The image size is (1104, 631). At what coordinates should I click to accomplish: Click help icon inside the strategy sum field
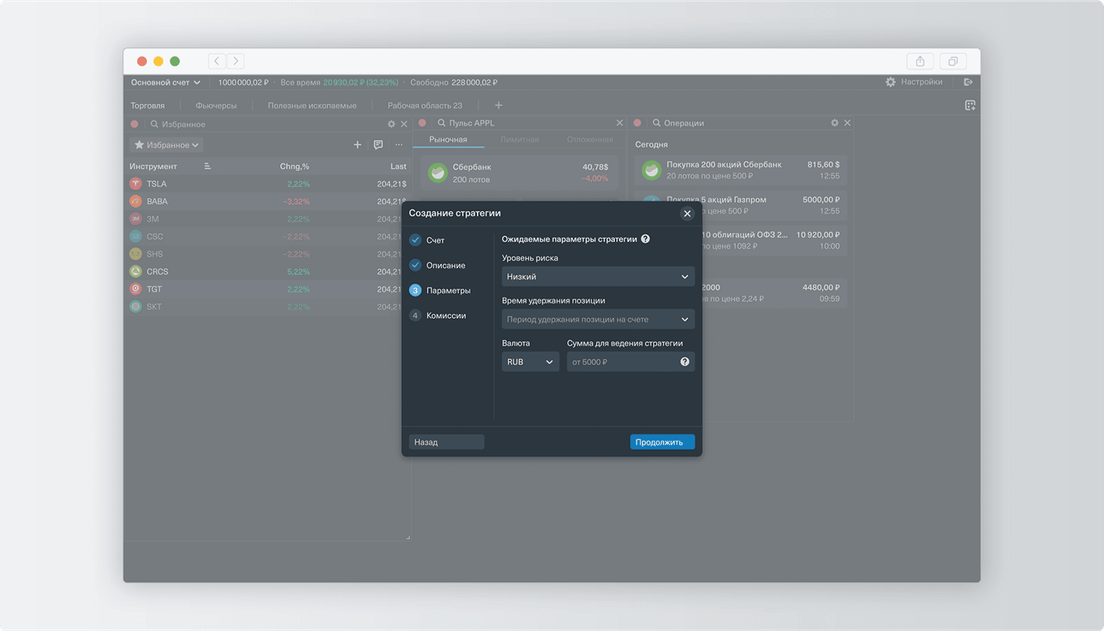click(x=685, y=362)
